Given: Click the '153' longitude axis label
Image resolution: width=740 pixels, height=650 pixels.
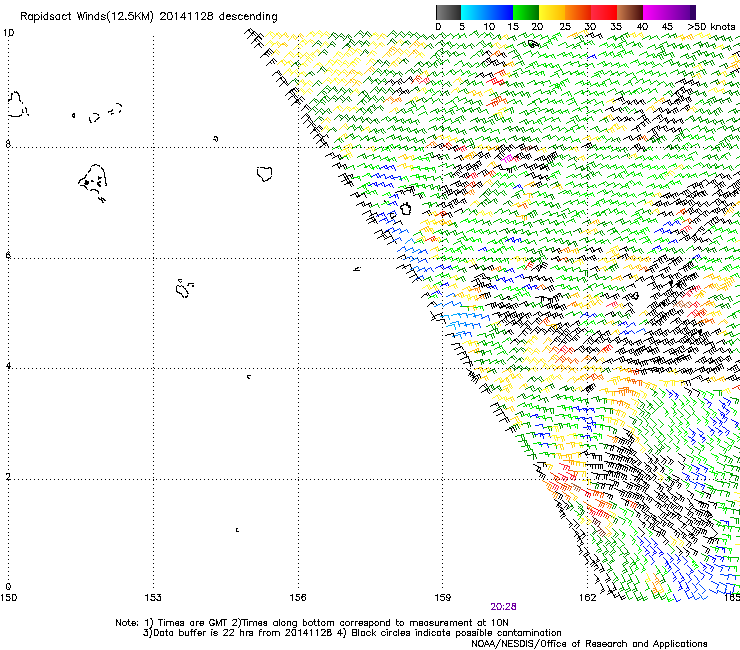Looking at the screenshot, I should (x=153, y=598).
